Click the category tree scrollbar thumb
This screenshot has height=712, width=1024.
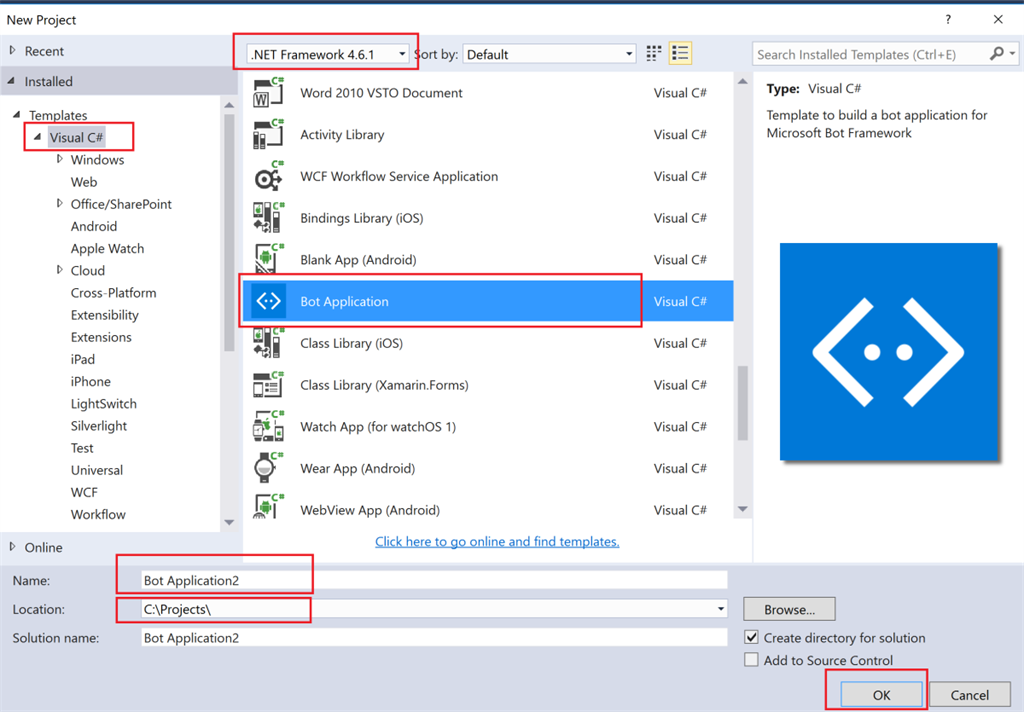coord(229,233)
